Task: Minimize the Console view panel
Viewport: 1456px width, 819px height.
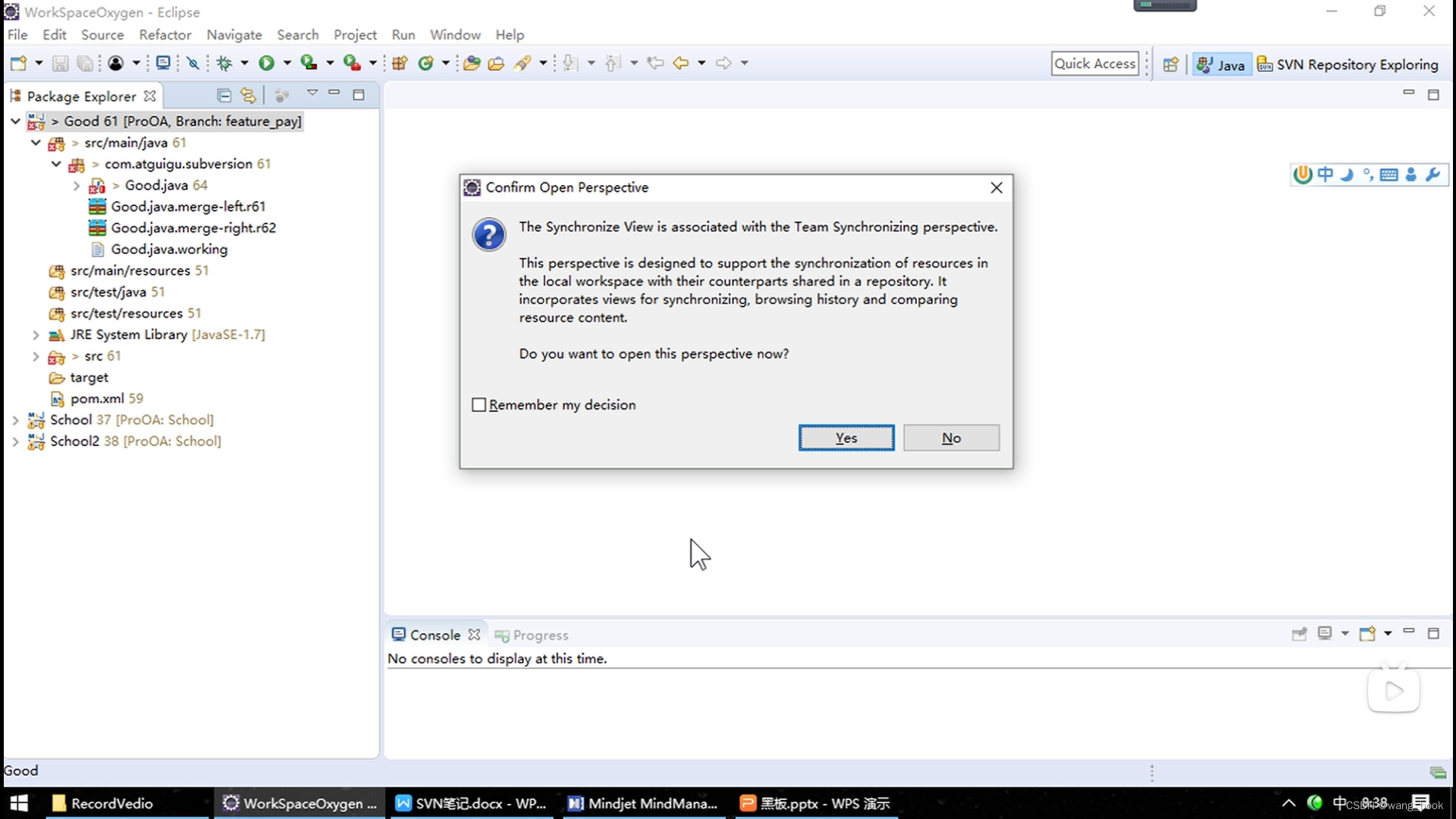Action: 1409,632
